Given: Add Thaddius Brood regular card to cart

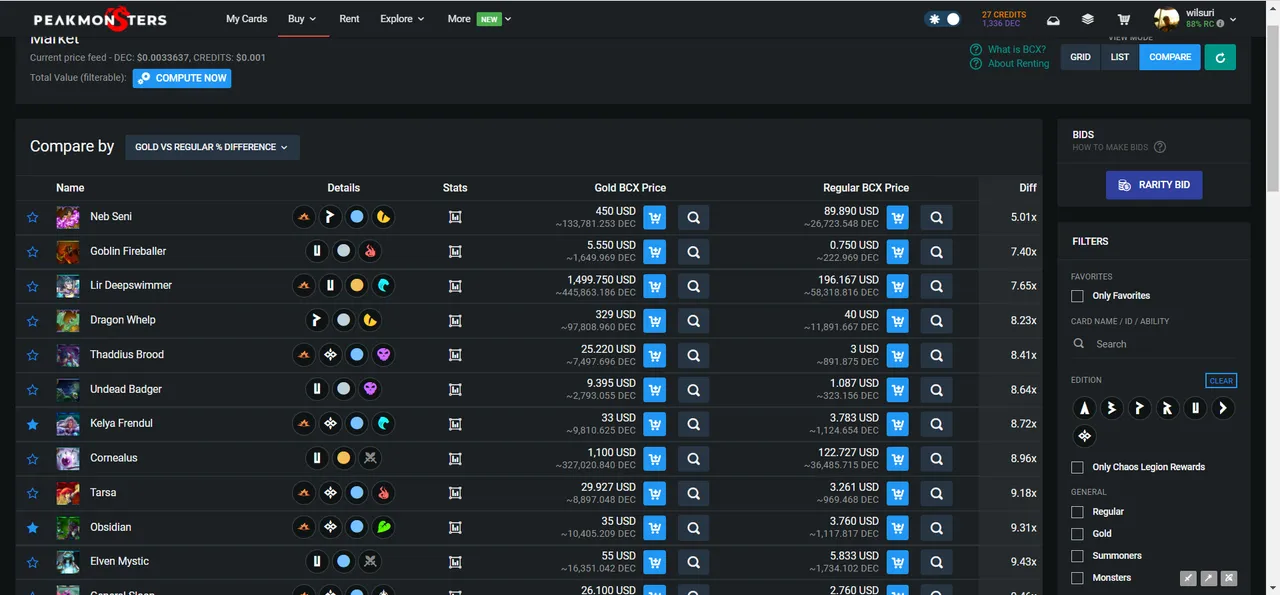Looking at the screenshot, I should coord(897,356).
